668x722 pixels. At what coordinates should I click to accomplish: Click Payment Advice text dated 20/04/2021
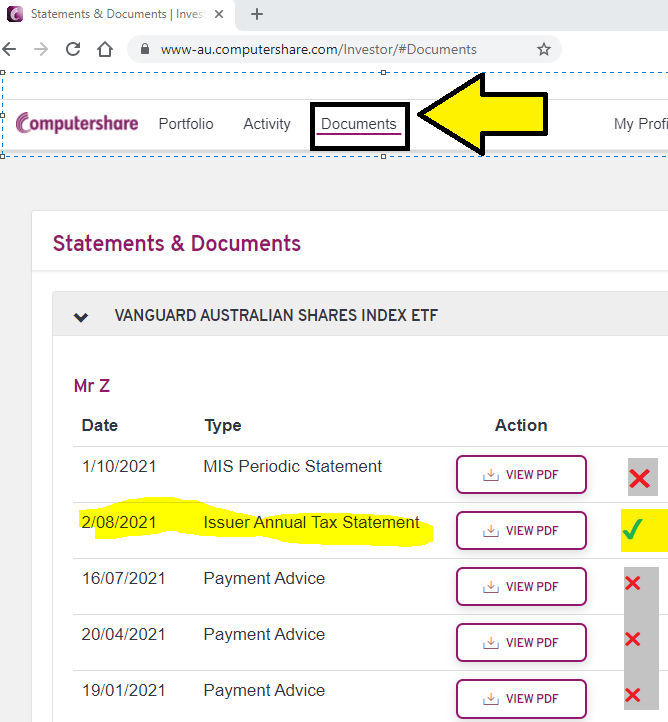[264, 635]
